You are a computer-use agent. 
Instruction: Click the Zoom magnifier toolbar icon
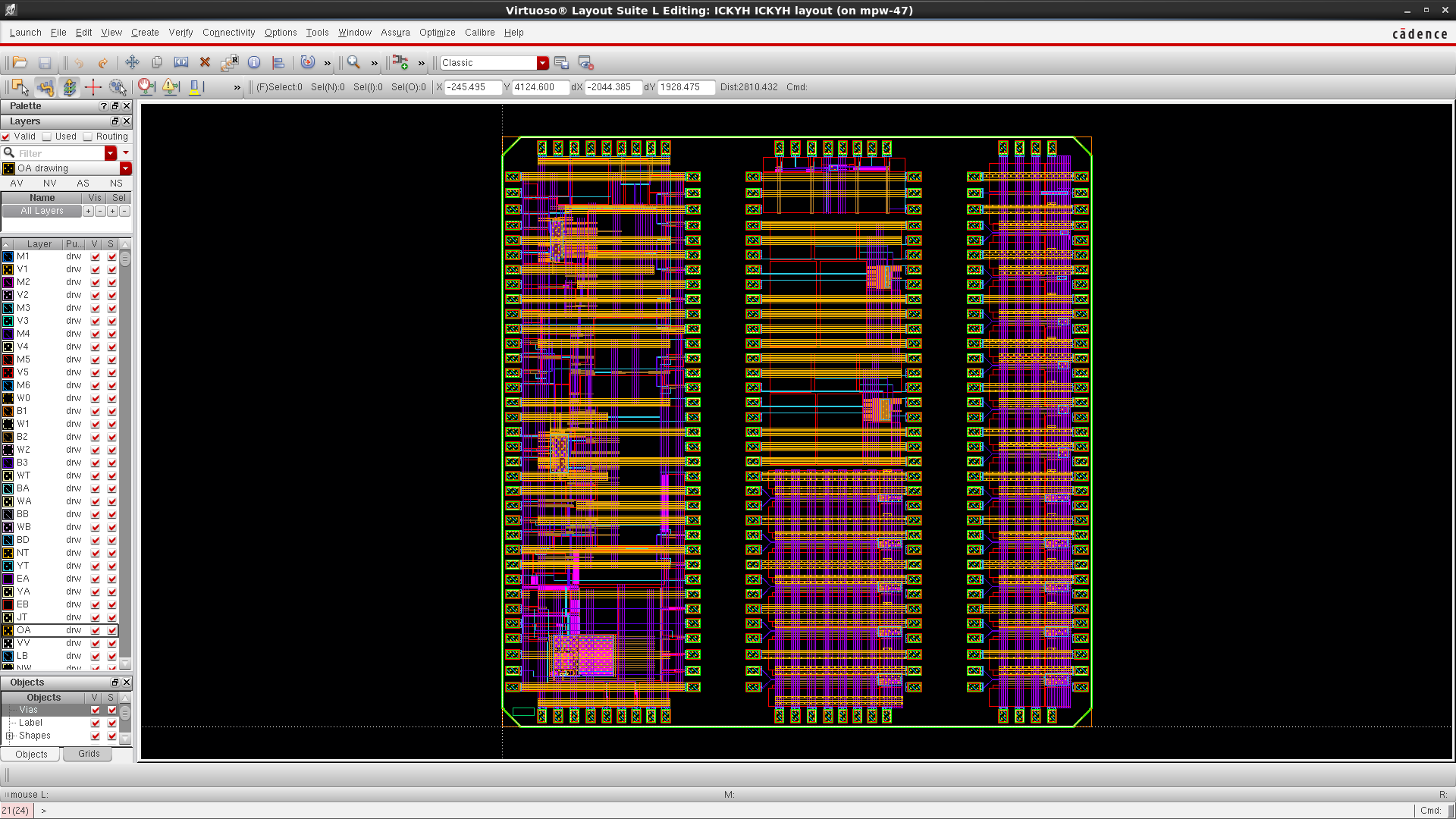point(353,63)
